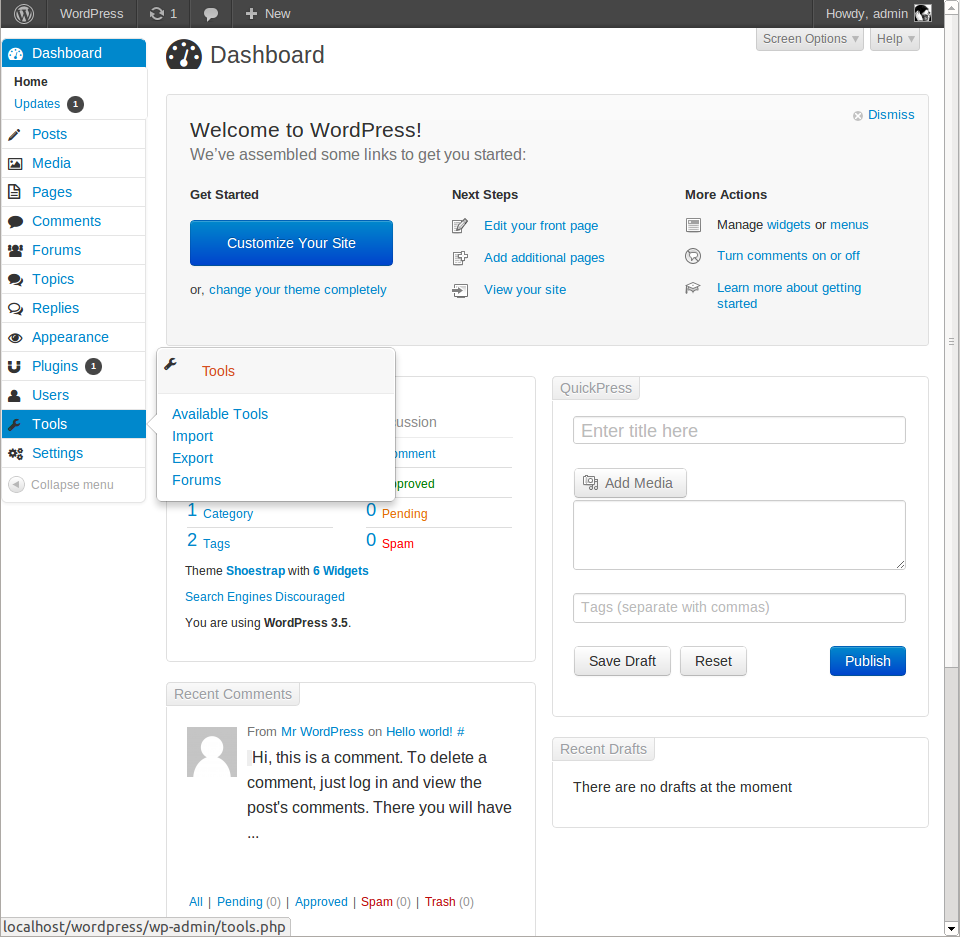Click the Pages document icon in sidebar
This screenshot has height=937, width=960.
pyautogui.click(x=14, y=192)
